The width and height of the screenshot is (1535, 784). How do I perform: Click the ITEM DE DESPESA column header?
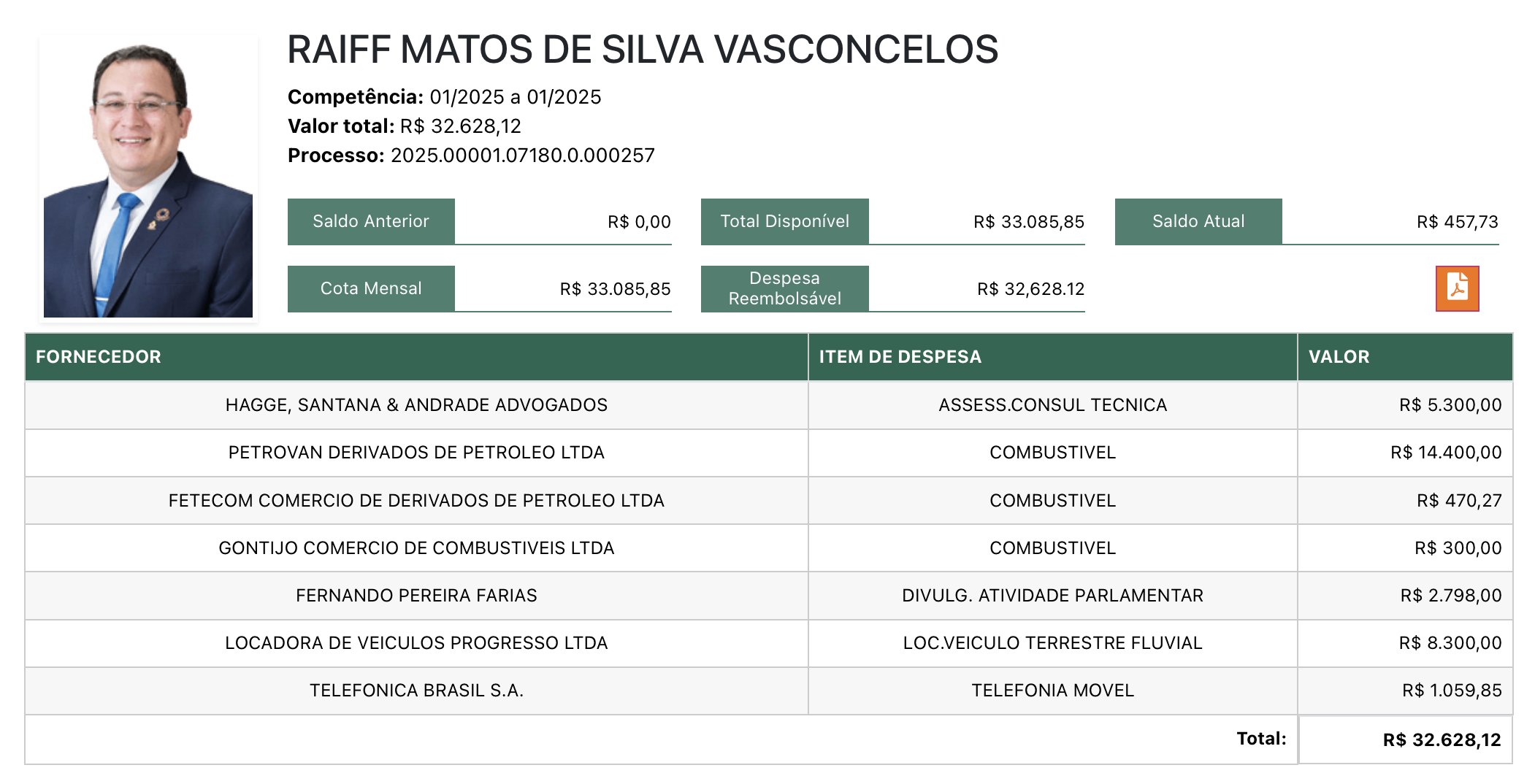pos(900,357)
